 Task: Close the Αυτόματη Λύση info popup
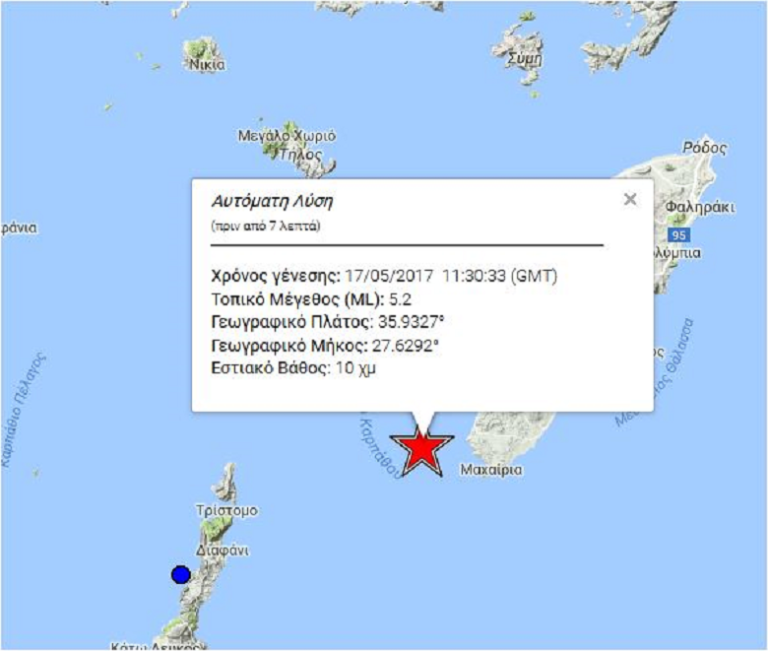[x=629, y=199]
